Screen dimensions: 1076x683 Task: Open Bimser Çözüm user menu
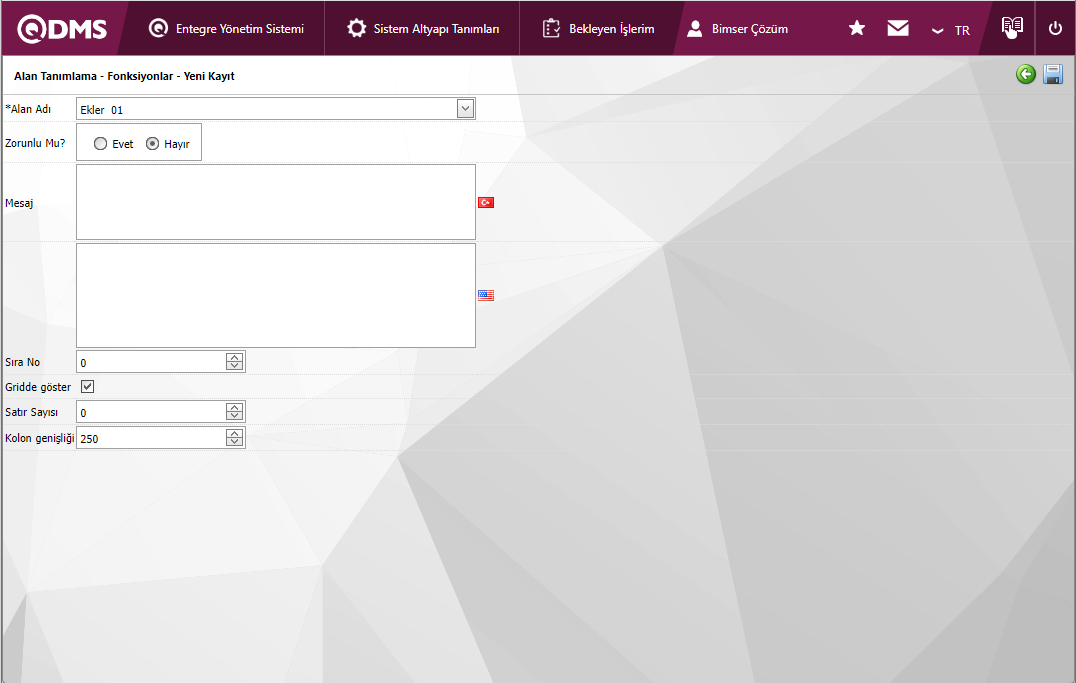click(737, 29)
